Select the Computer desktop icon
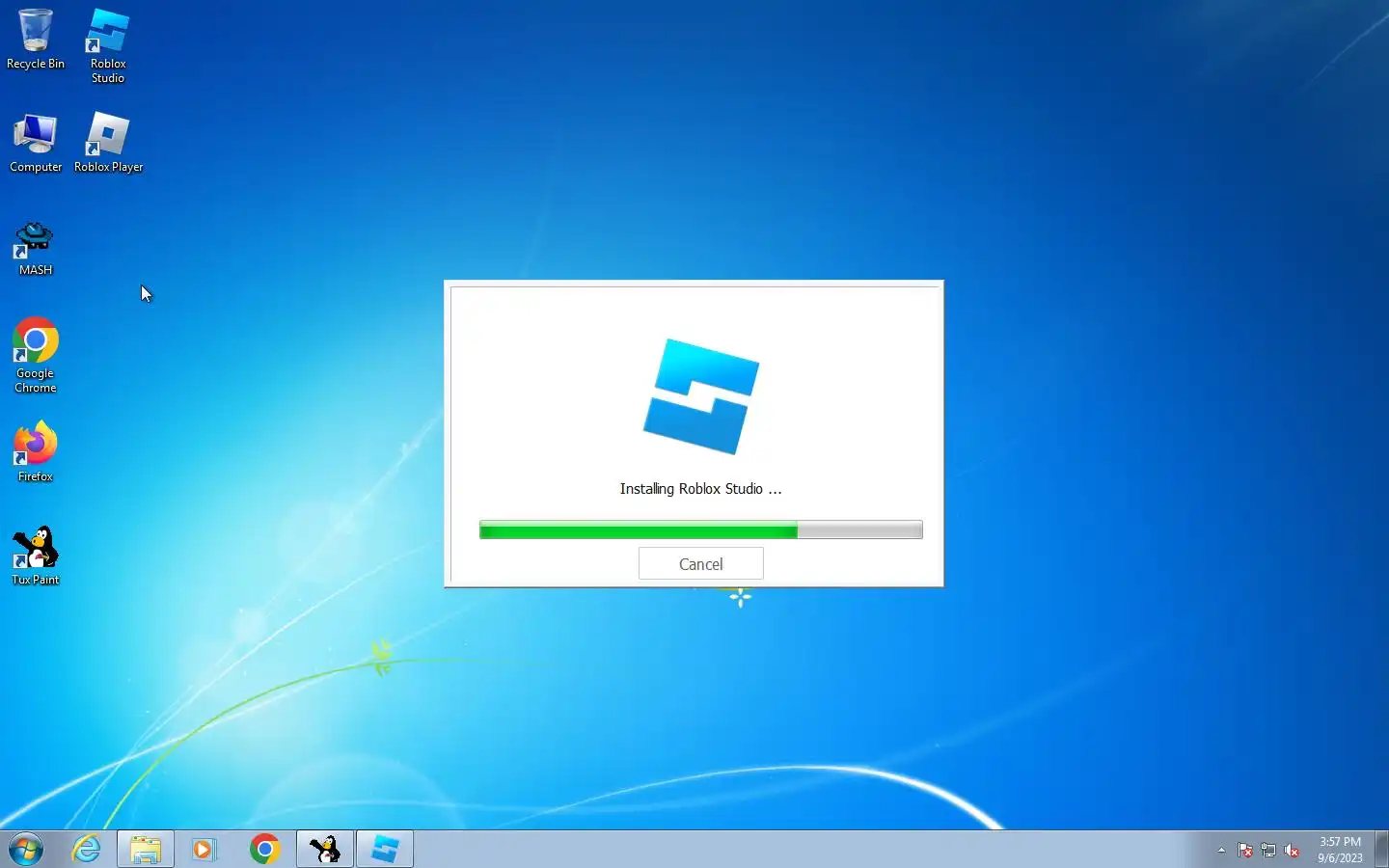This screenshot has width=1389, height=868. tap(36, 144)
